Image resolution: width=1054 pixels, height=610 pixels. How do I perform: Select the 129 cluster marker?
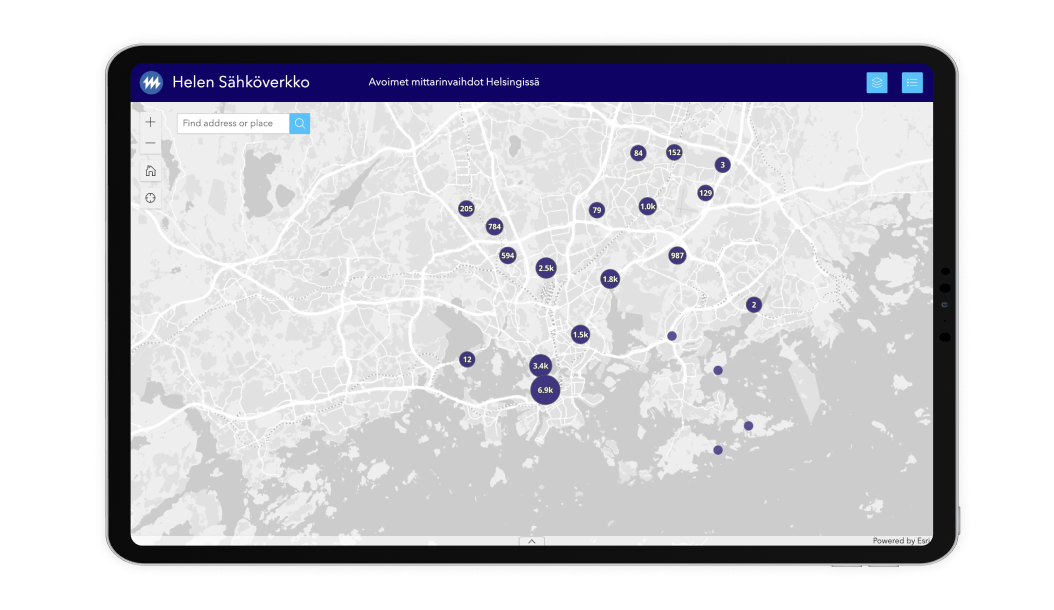[x=705, y=193]
